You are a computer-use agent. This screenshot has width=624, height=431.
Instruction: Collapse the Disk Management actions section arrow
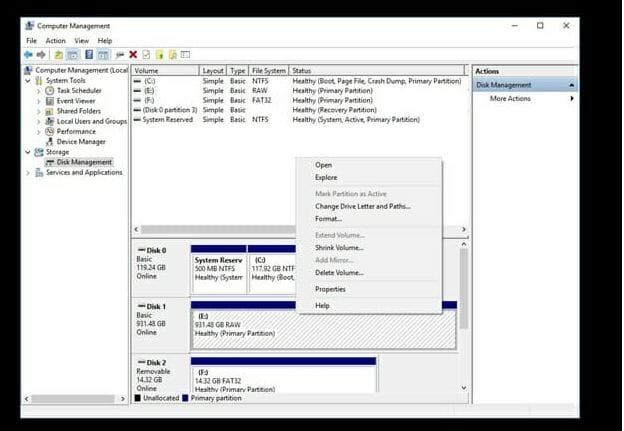click(x=571, y=85)
